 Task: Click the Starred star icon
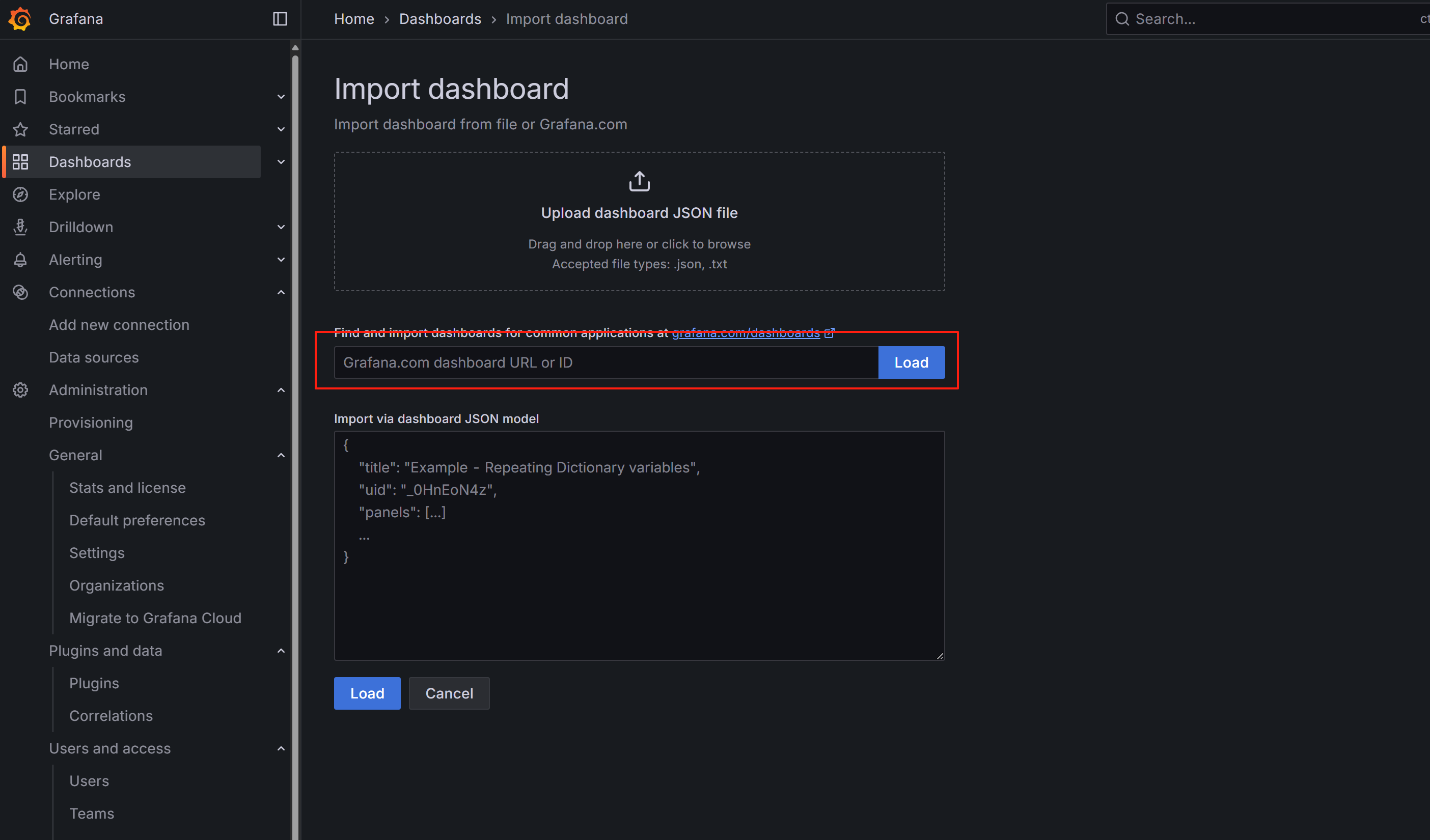click(x=20, y=129)
